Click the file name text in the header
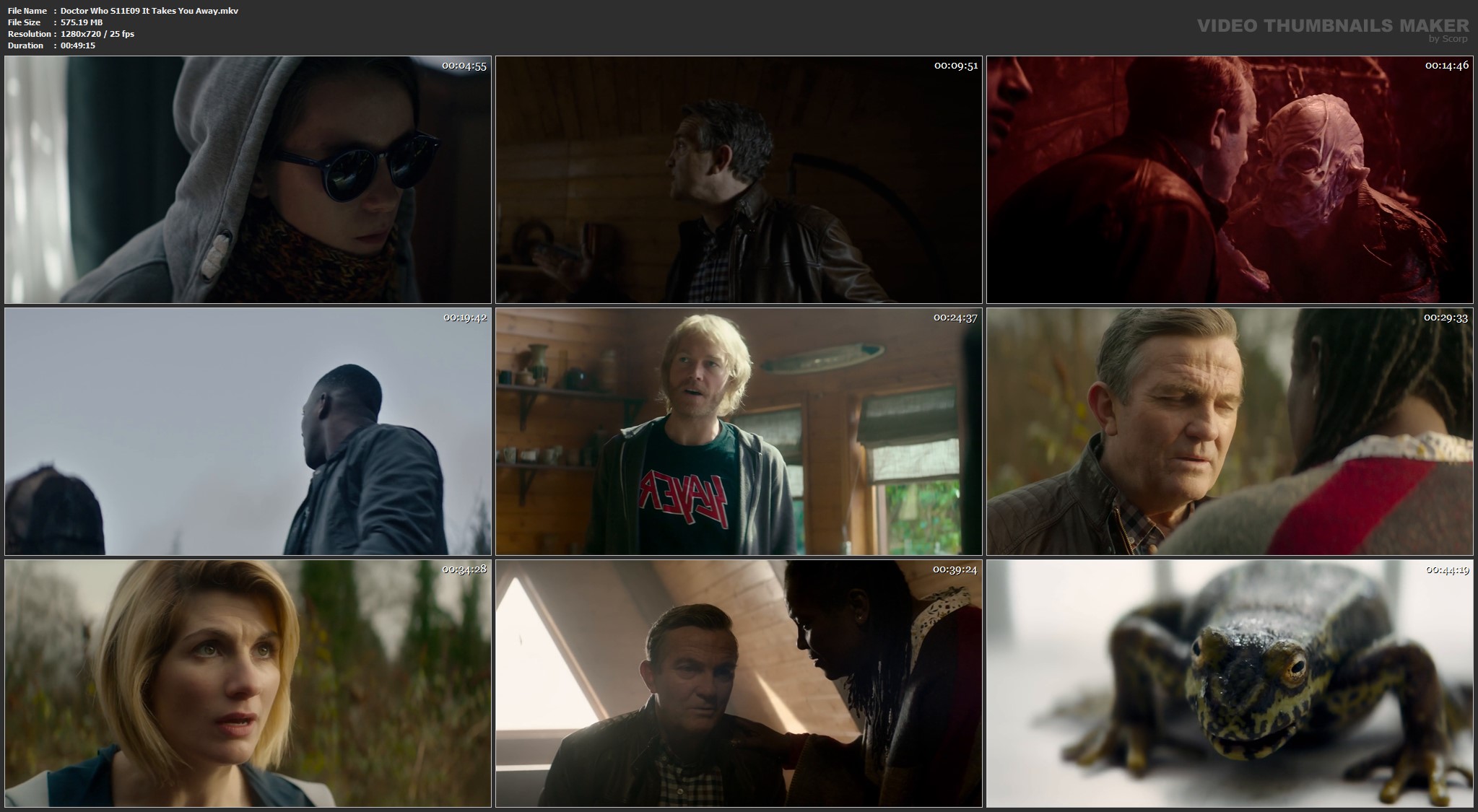This screenshot has height=812, width=1478. pos(149,11)
